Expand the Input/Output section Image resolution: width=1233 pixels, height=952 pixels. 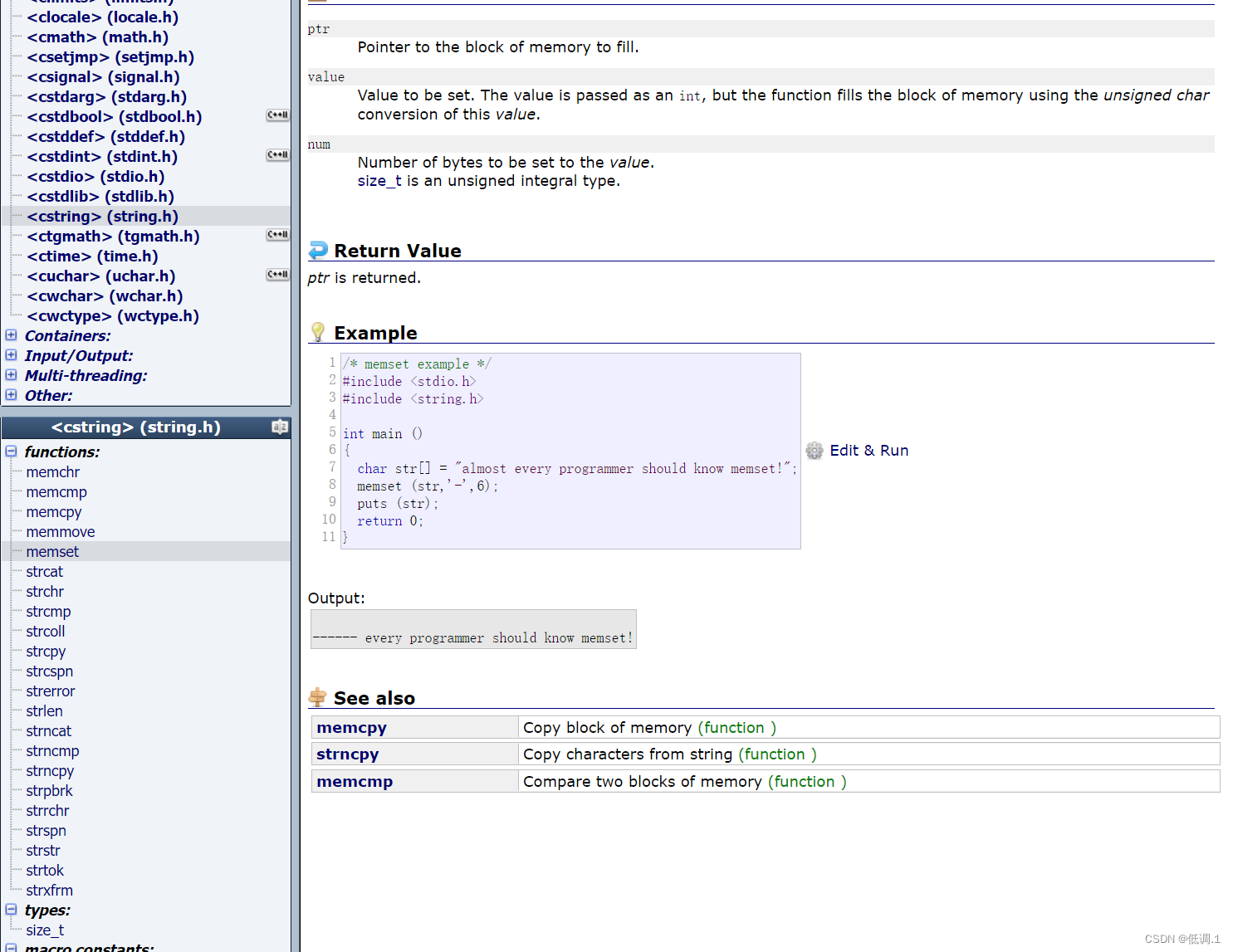[x=11, y=355]
